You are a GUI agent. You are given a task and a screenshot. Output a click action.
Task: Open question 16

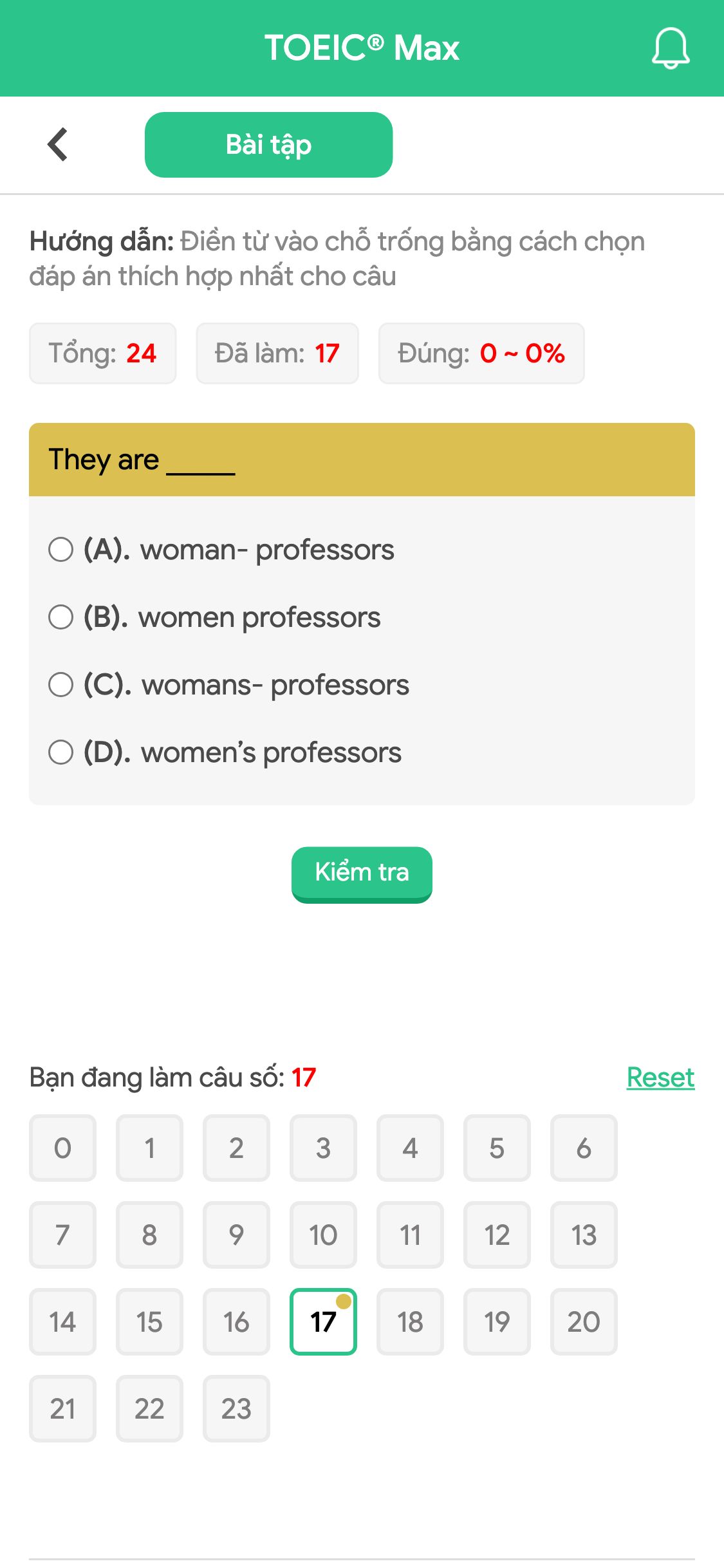(x=236, y=1321)
